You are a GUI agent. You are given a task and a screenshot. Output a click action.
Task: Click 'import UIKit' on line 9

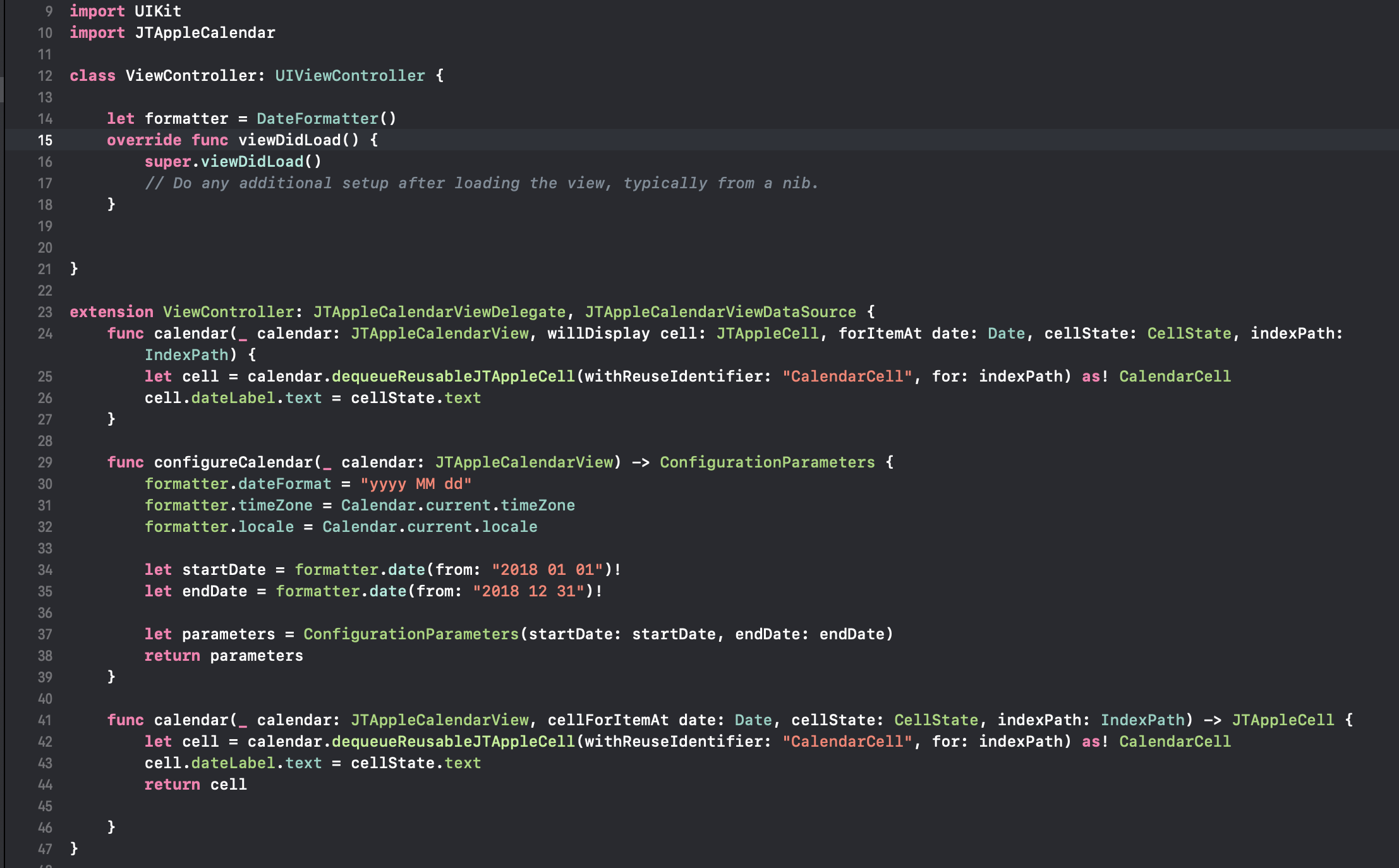pyautogui.click(x=125, y=11)
